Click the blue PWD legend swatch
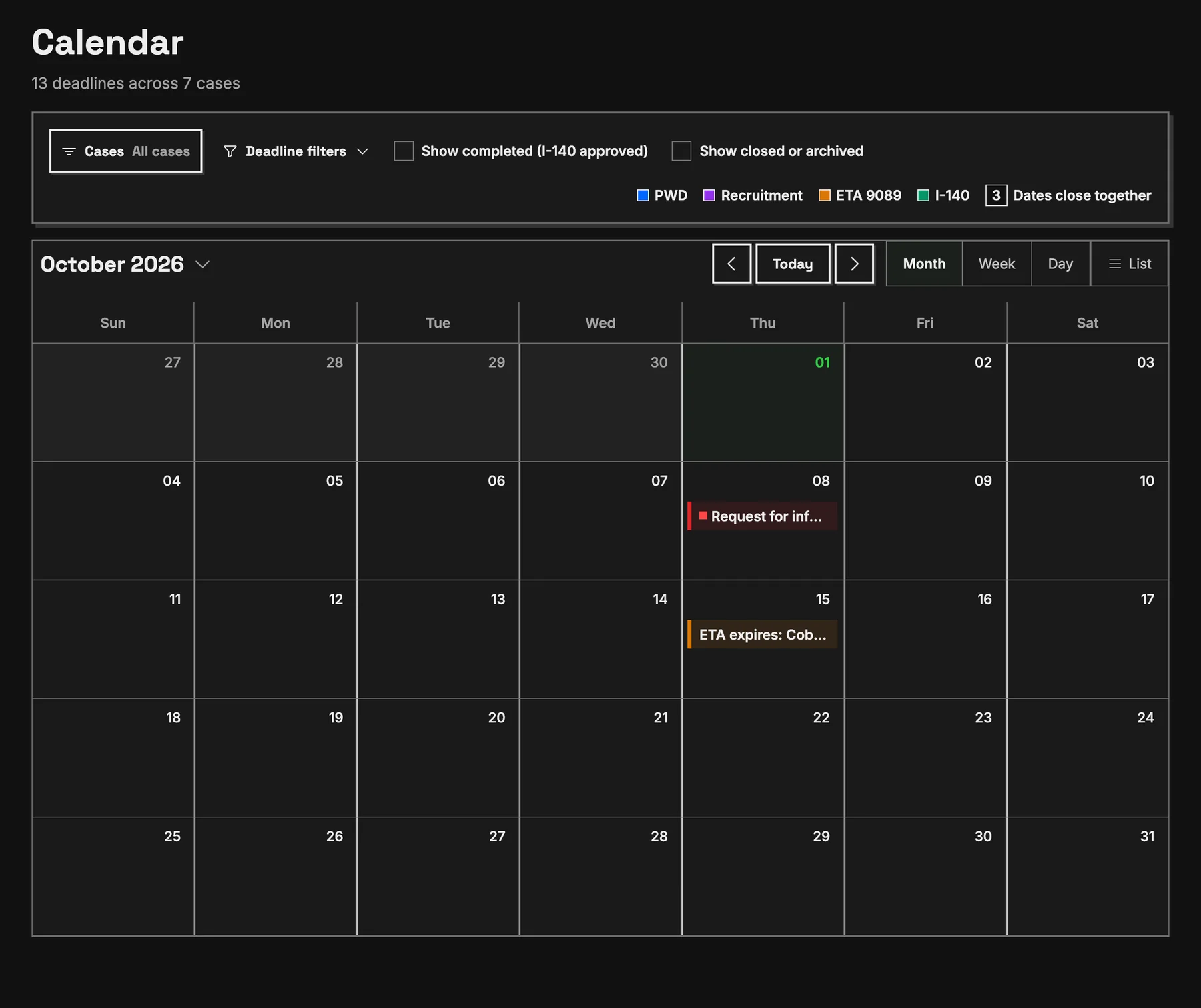The height and width of the screenshot is (1008, 1201). pos(643,195)
